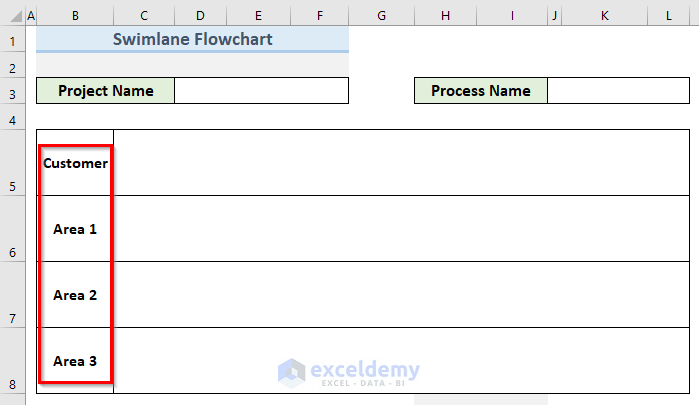Select the Area 1 lane cell
The height and width of the screenshot is (405, 699).
click(x=75, y=229)
